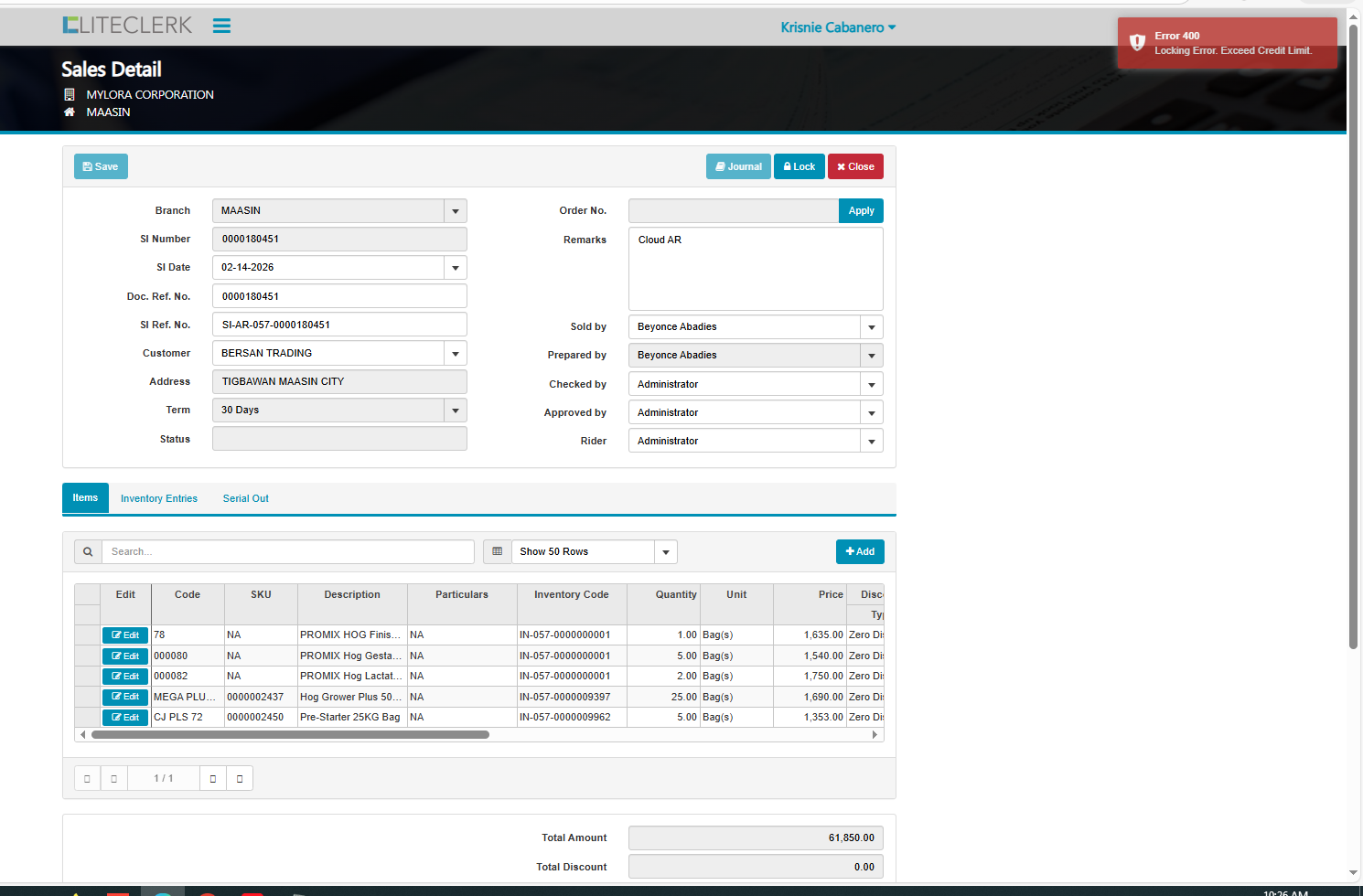Edit the Pre-Starter 25KG Bag row

[x=125, y=718]
